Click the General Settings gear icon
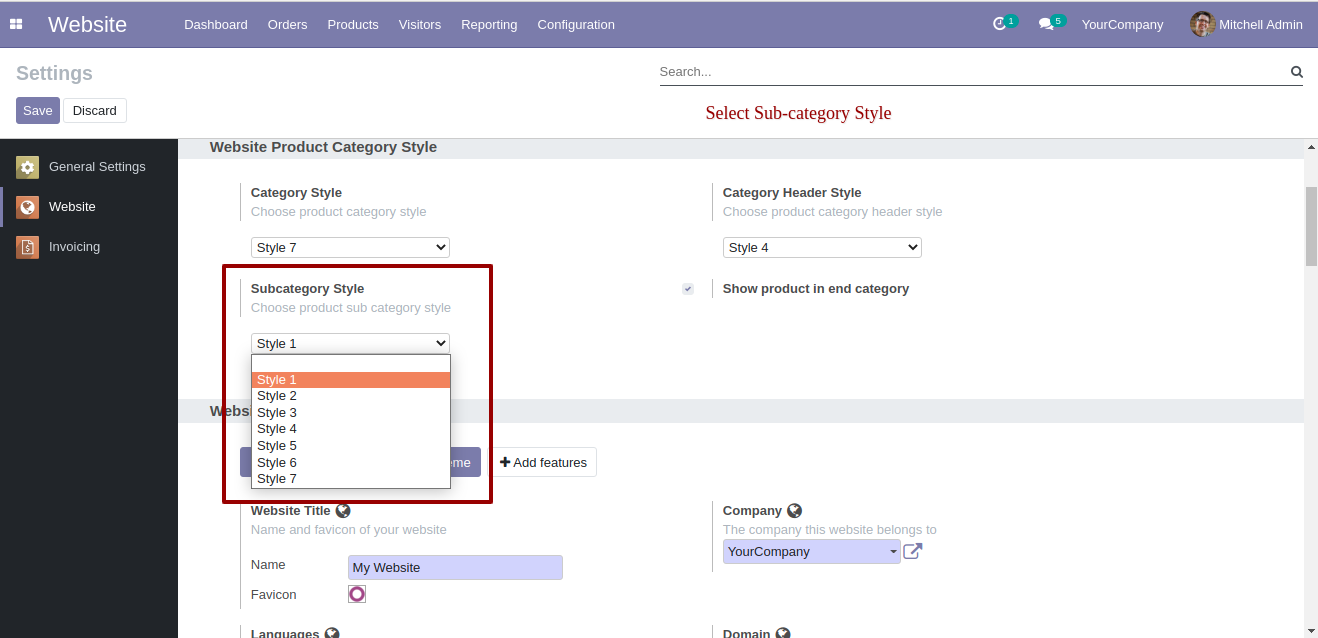This screenshot has height=638, width=1318. click(x=28, y=167)
